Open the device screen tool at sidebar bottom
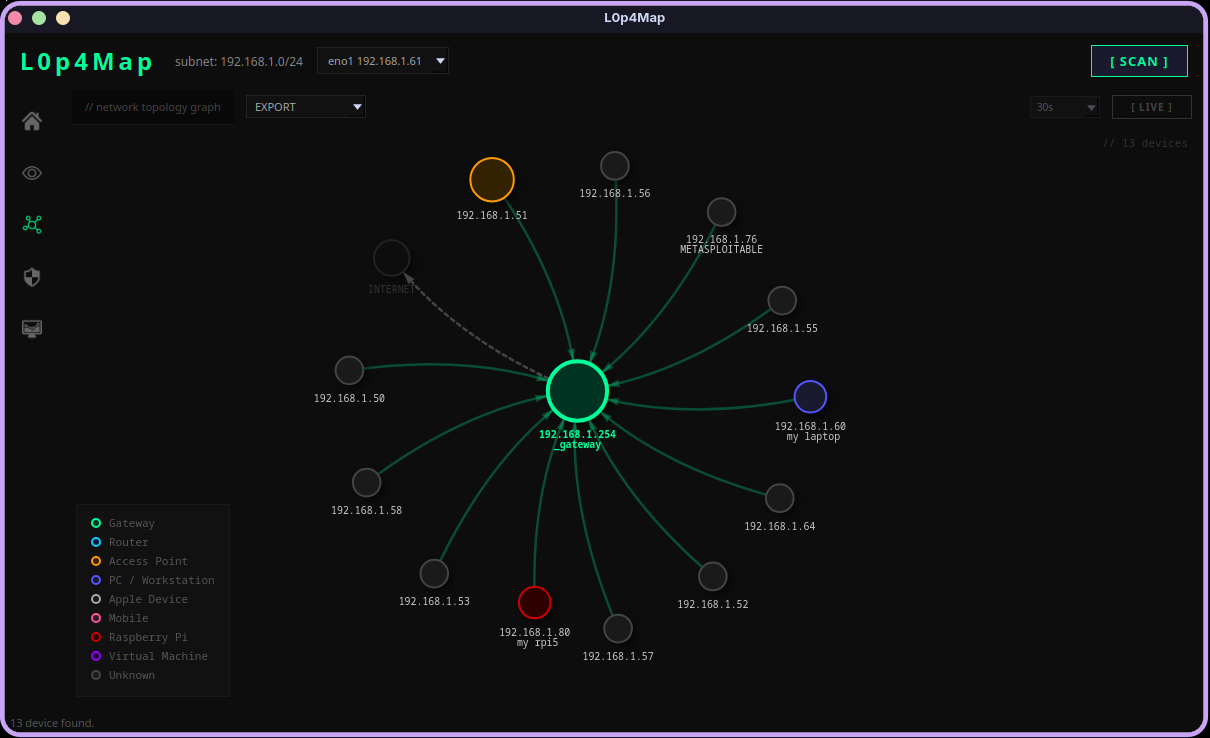 (31, 328)
